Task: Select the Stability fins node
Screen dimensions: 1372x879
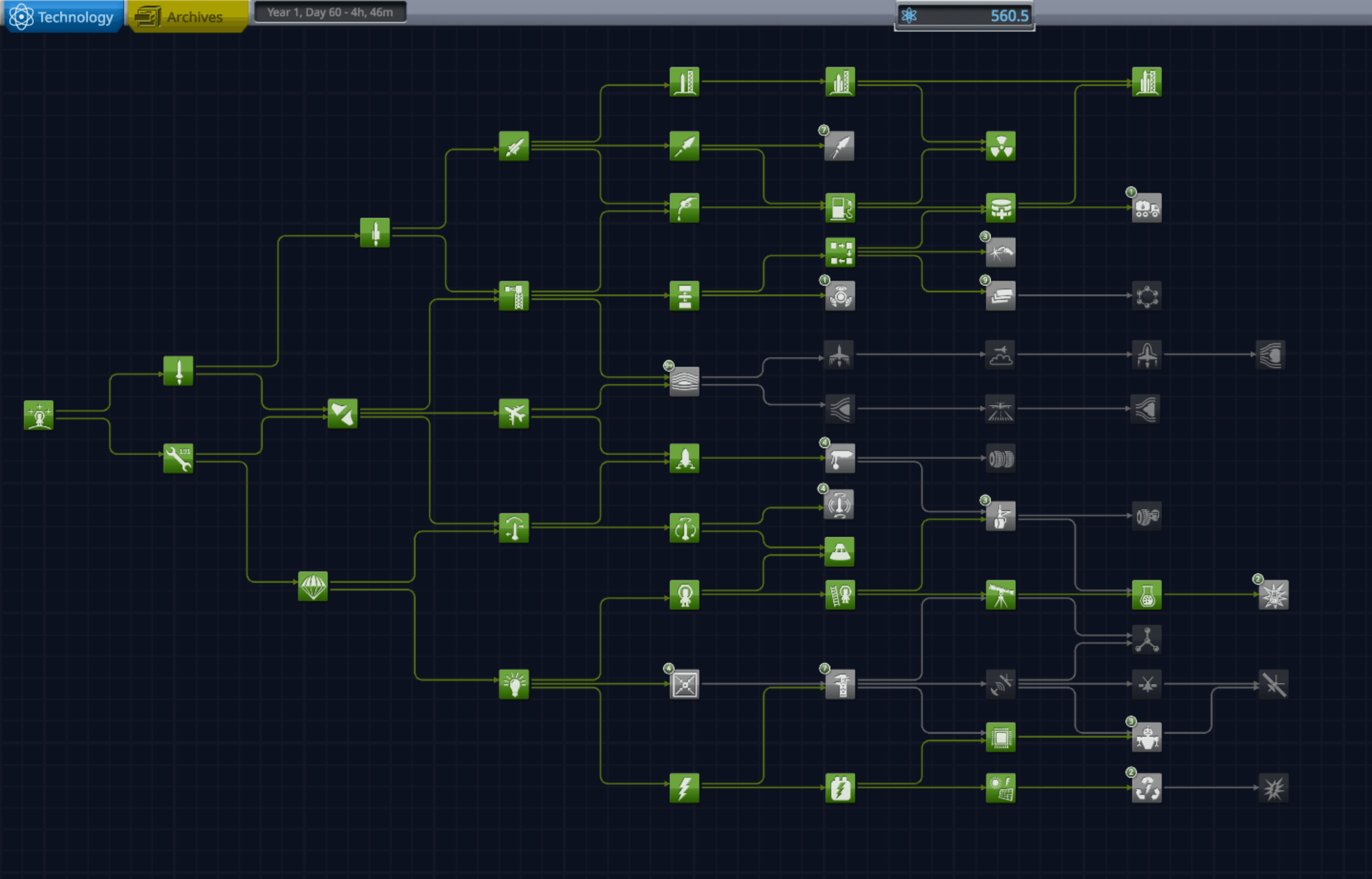Action: (343, 413)
